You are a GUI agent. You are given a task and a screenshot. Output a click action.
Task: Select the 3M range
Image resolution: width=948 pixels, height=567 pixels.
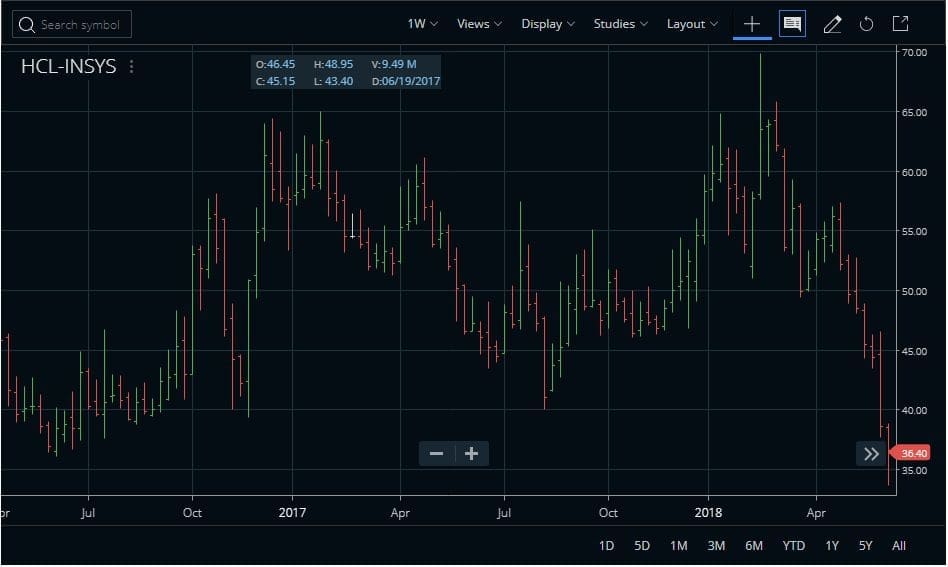pyautogui.click(x=716, y=546)
